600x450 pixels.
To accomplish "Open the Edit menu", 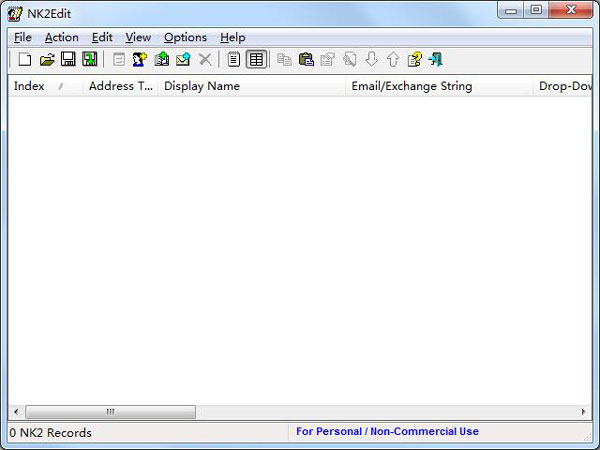I will (x=102, y=38).
